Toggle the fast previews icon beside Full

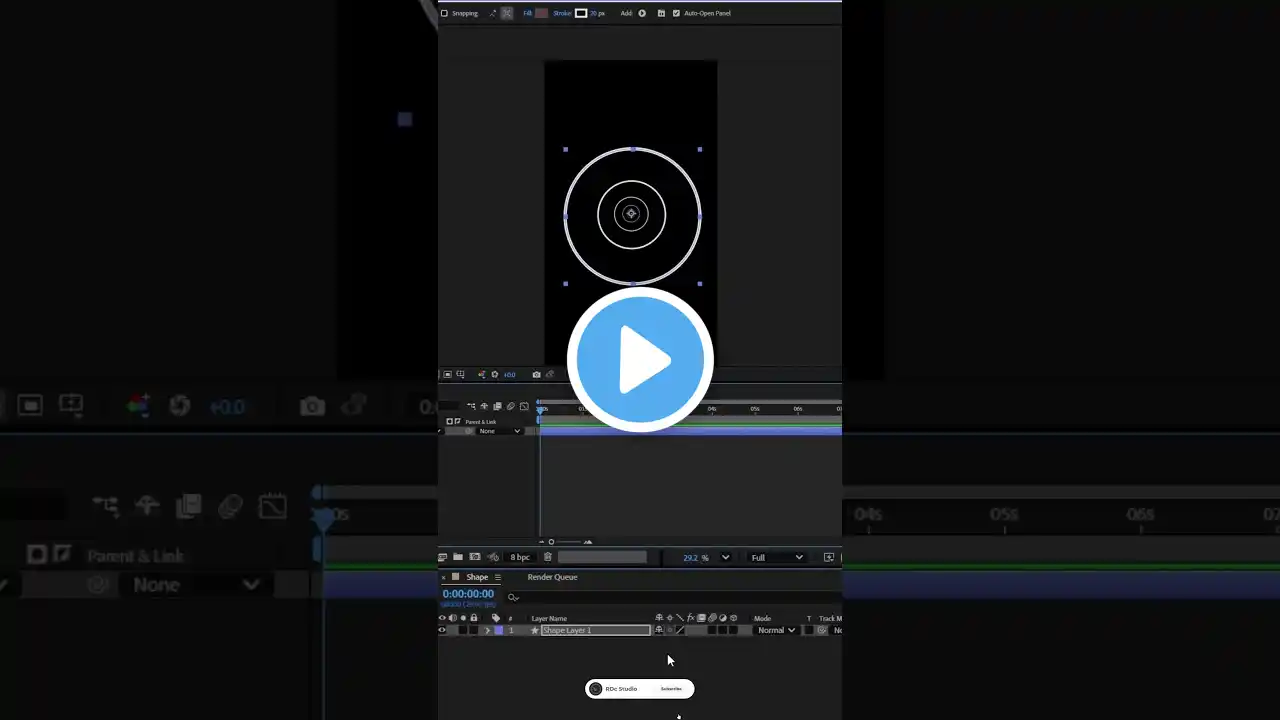point(829,557)
